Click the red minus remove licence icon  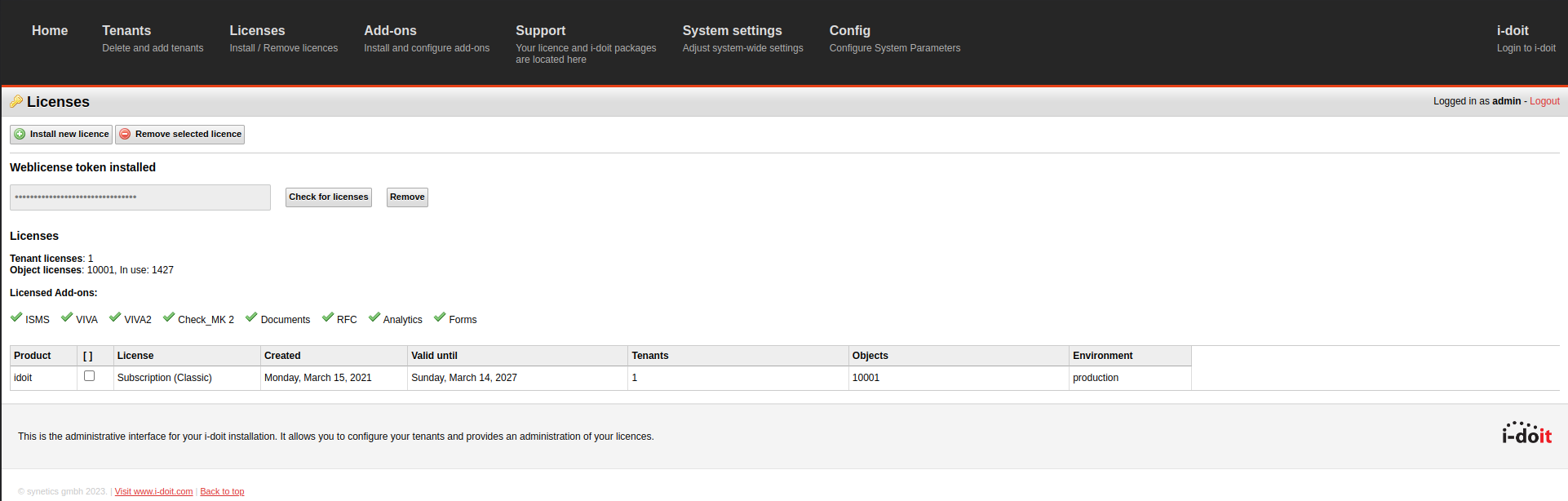pos(125,135)
